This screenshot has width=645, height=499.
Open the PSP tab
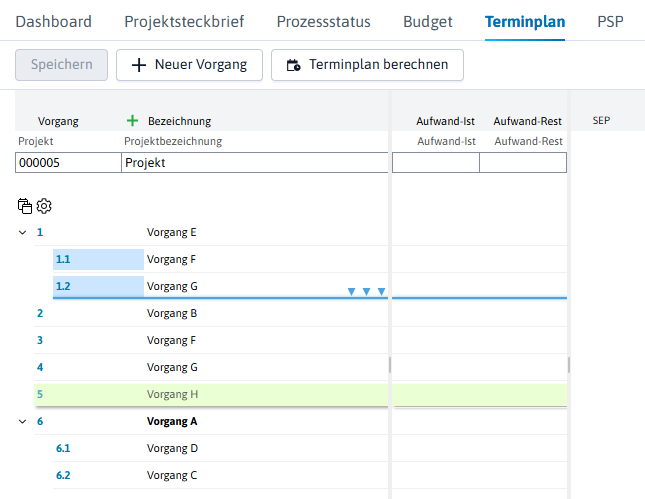tap(610, 21)
